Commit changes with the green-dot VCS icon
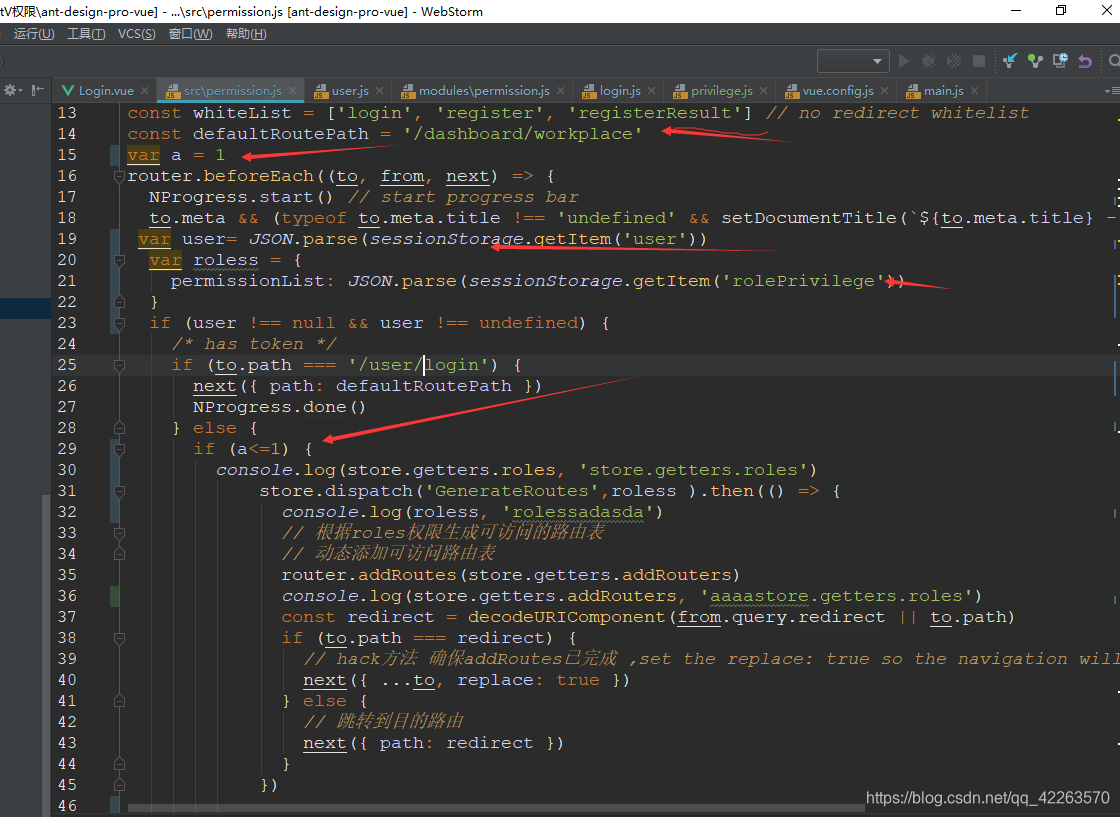1120x817 pixels. [x=1035, y=61]
